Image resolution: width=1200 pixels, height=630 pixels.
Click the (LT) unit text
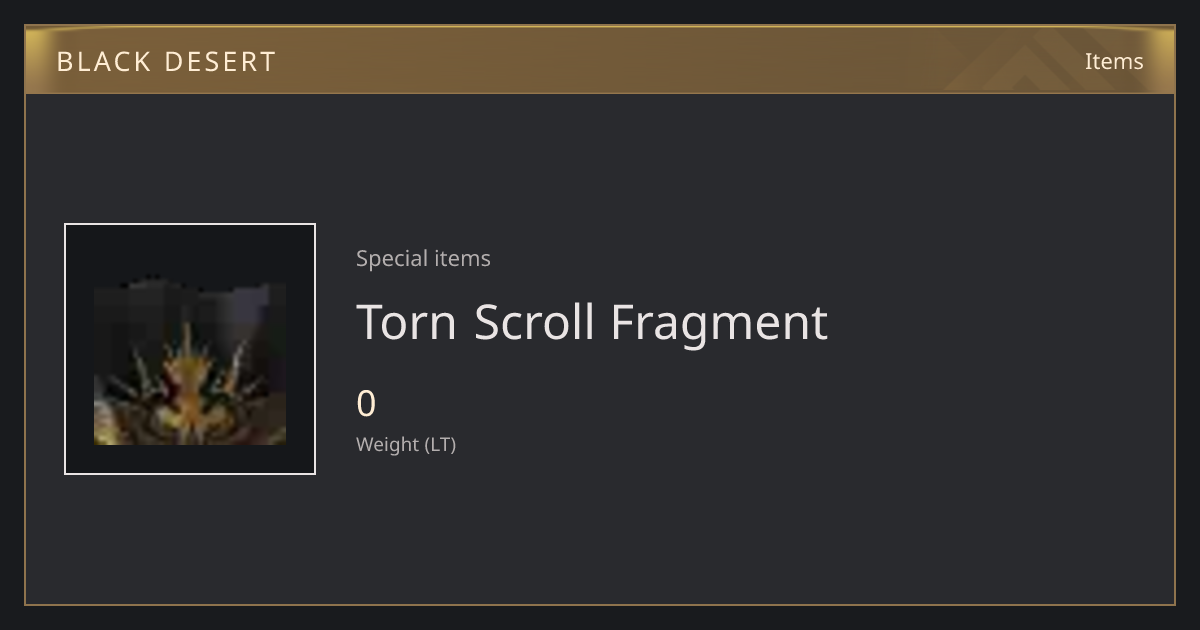pos(441,444)
